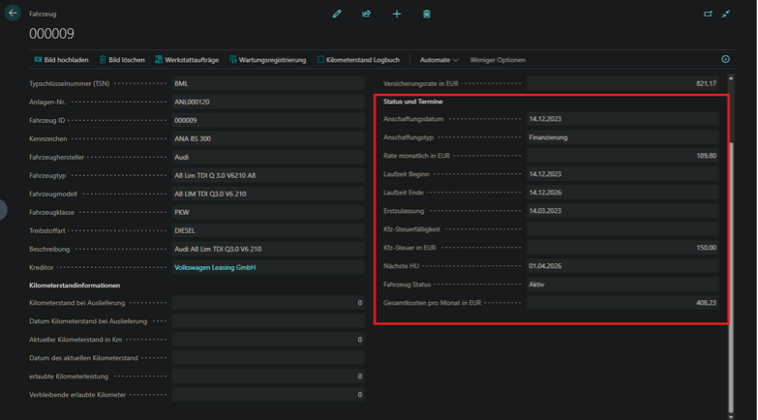
Task: Click the trash delete icon
Action: tap(427, 14)
